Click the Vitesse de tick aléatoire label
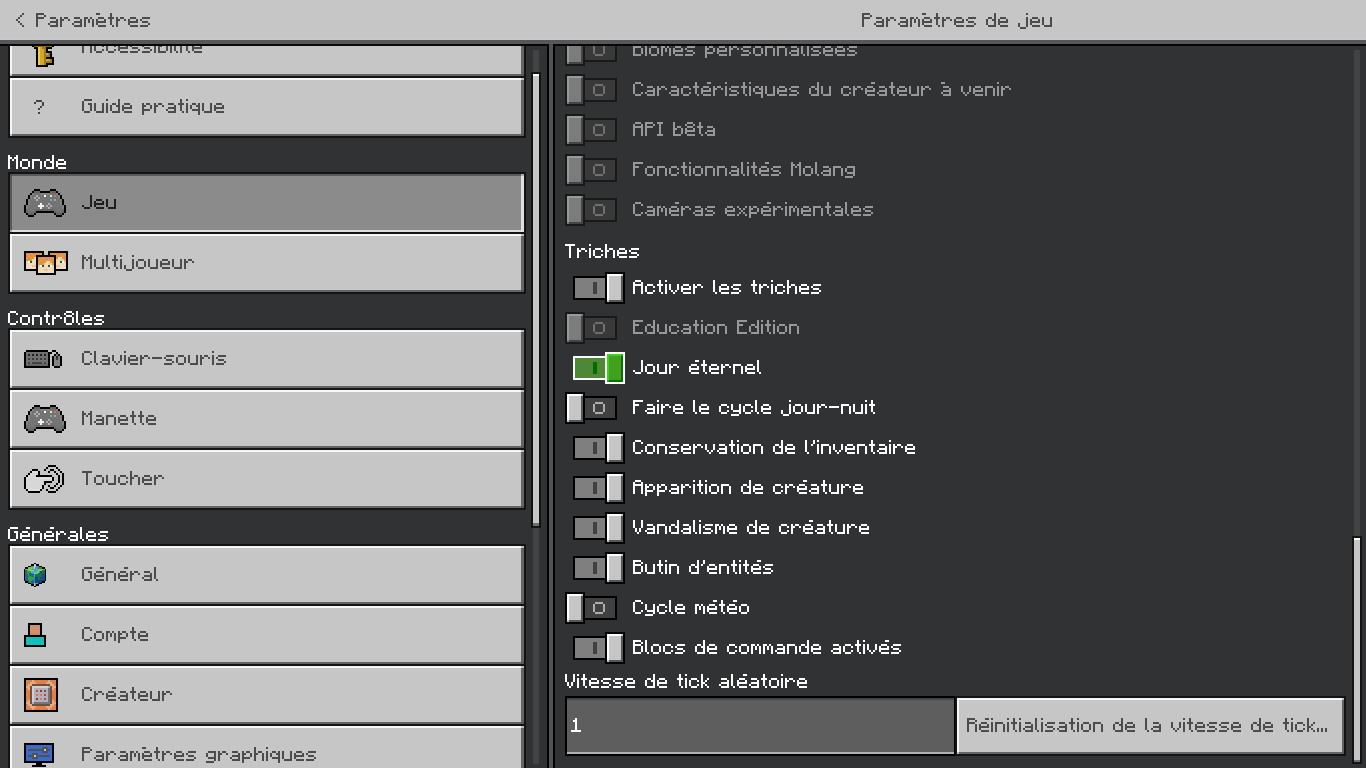The height and width of the screenshot is (768, 1366). pos(686,682)
